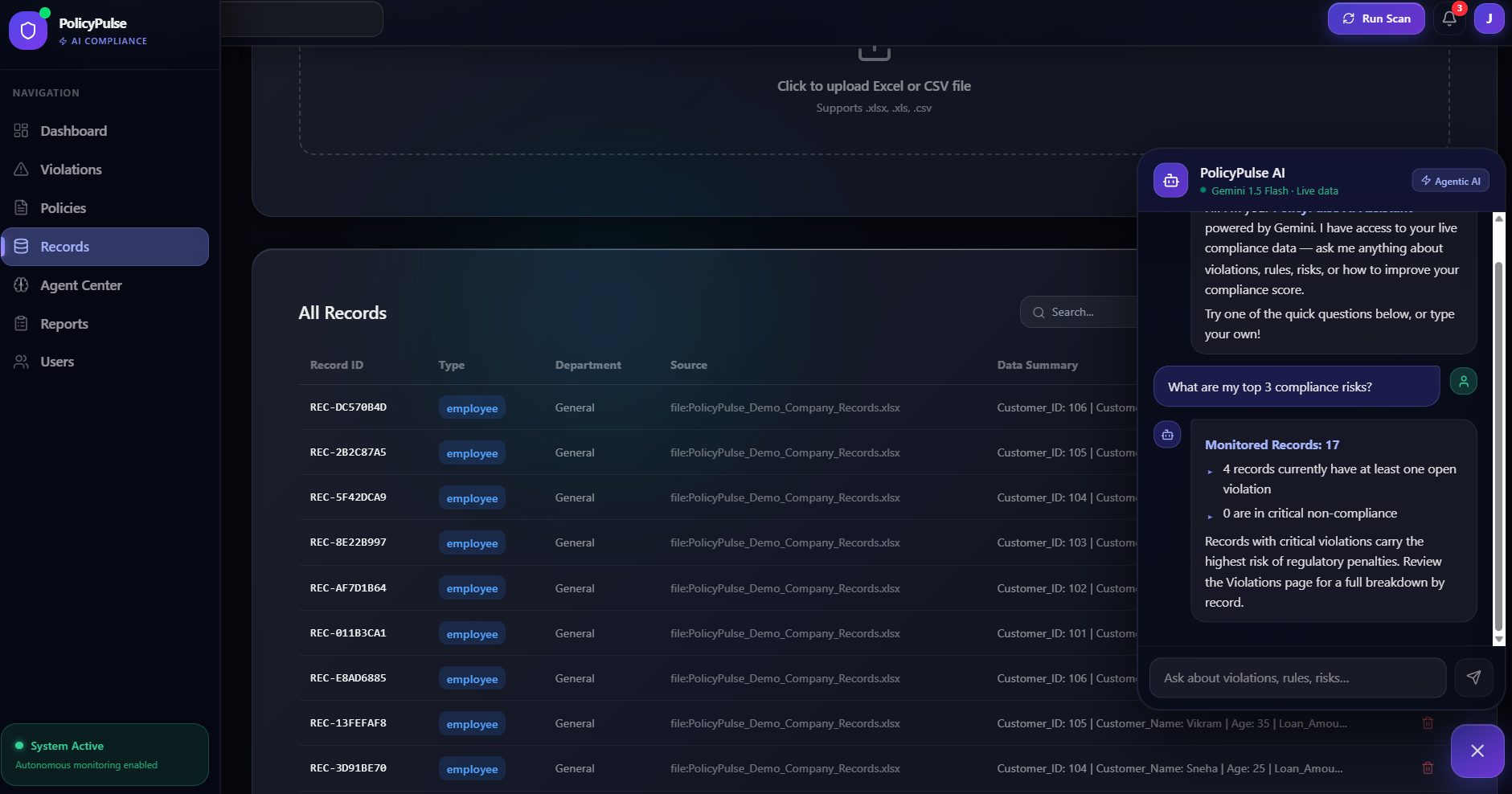1512x794 pixels.
Task: Click employee tag on REC-AF7D1B64 row
Action: click(x=472, y=588)
